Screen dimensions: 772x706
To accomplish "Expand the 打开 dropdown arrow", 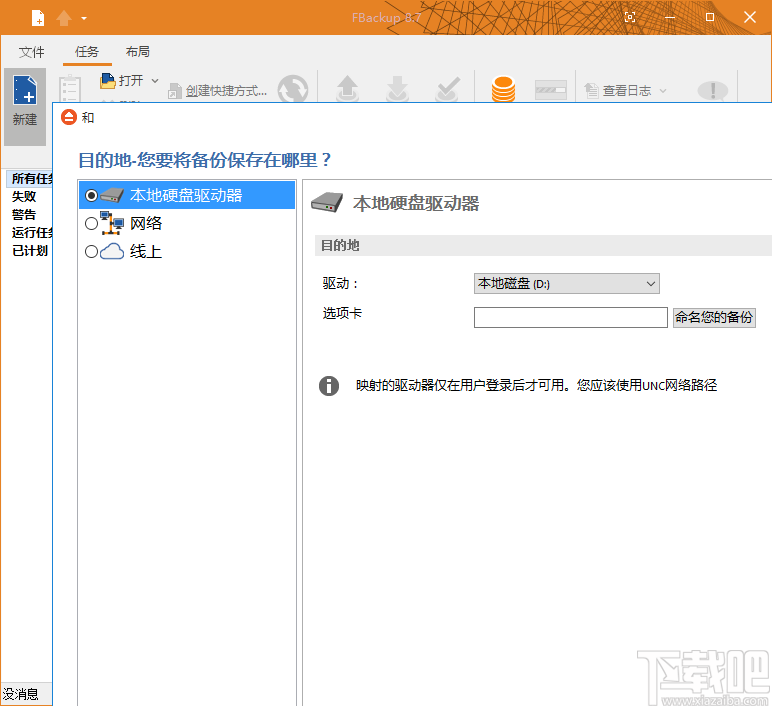I will pyautogui.click(x=155, y=81).
